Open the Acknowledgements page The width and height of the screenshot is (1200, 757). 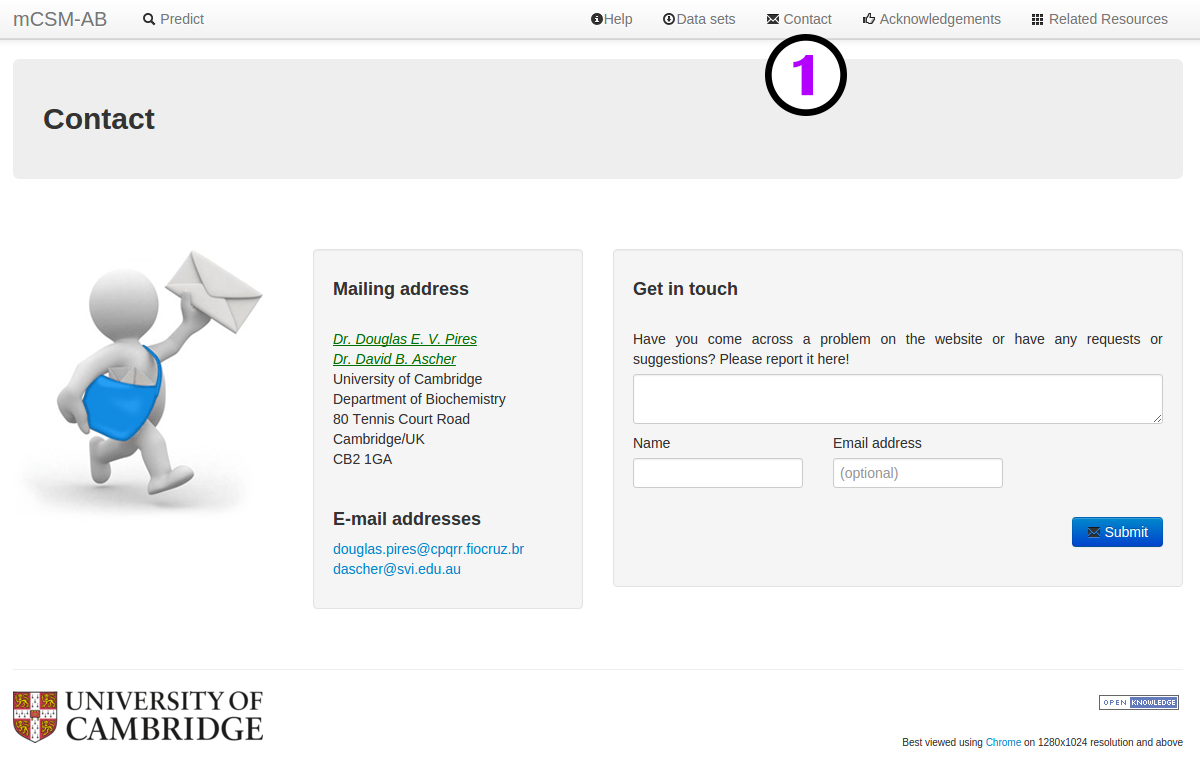[x=931, y=19]
